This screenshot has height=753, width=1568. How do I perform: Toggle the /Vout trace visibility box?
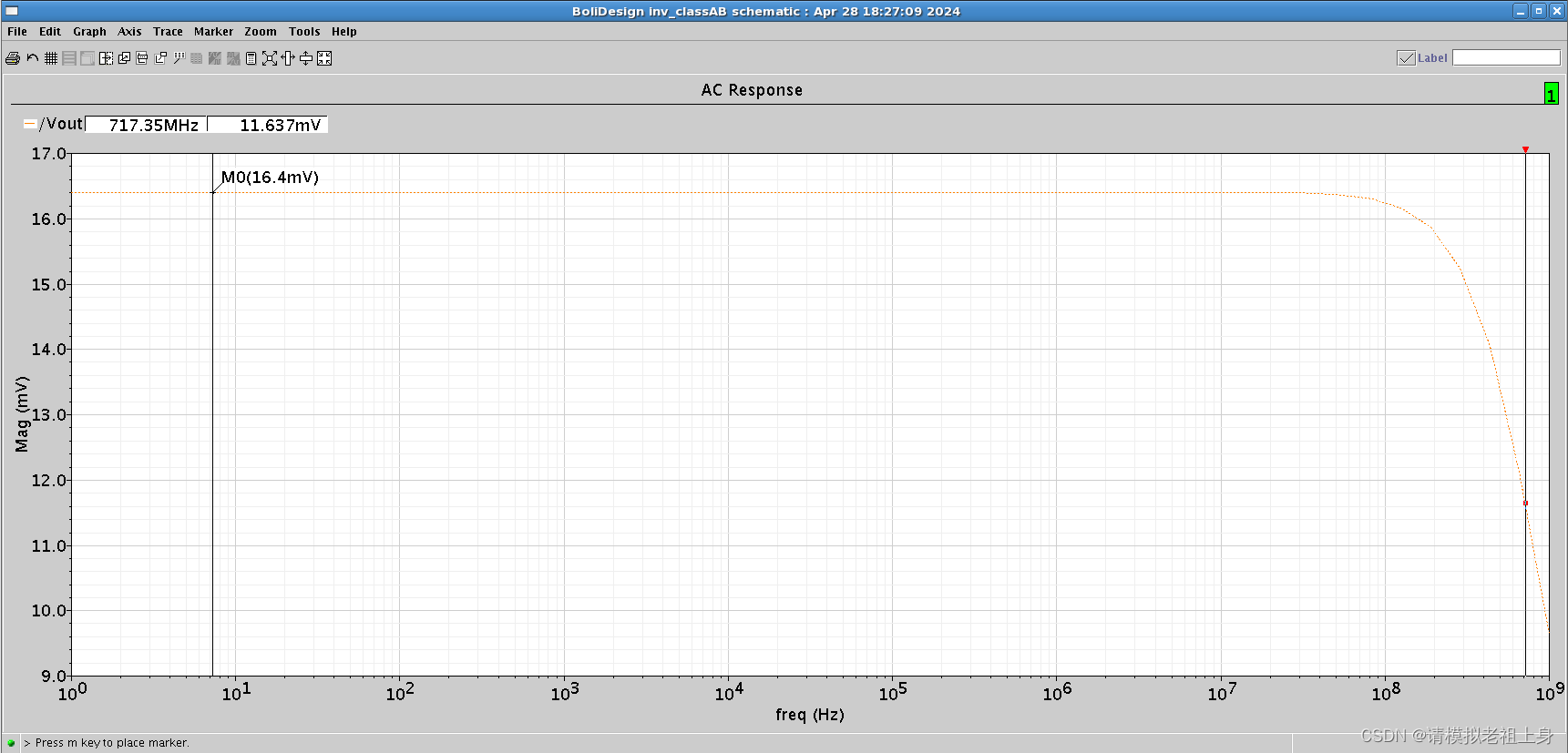coord(30,124)
